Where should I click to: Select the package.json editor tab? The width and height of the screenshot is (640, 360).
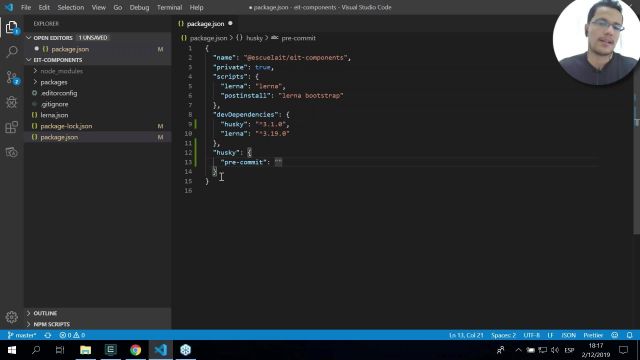click(x=205, y=24)
